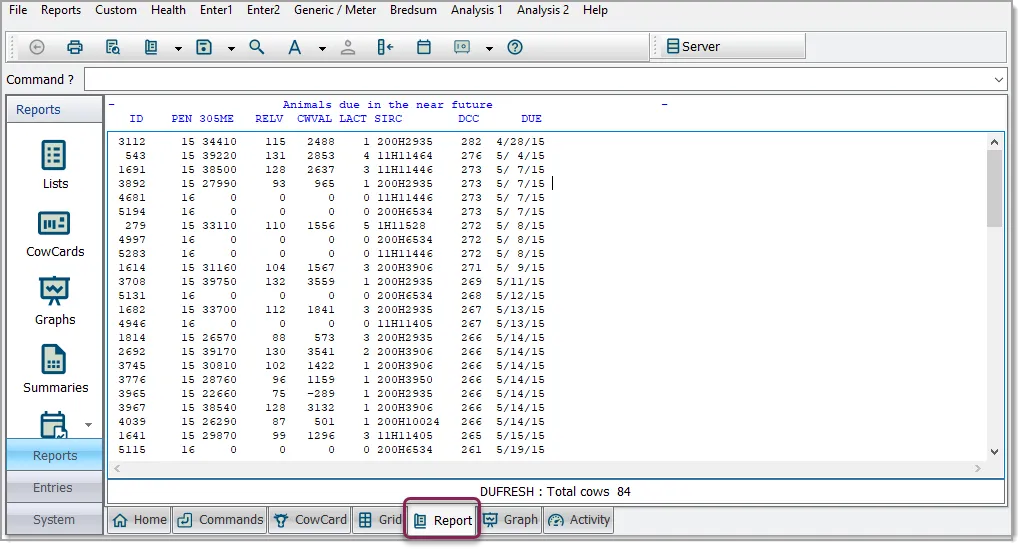Open the help question mark icon

(x=515, y=47)
